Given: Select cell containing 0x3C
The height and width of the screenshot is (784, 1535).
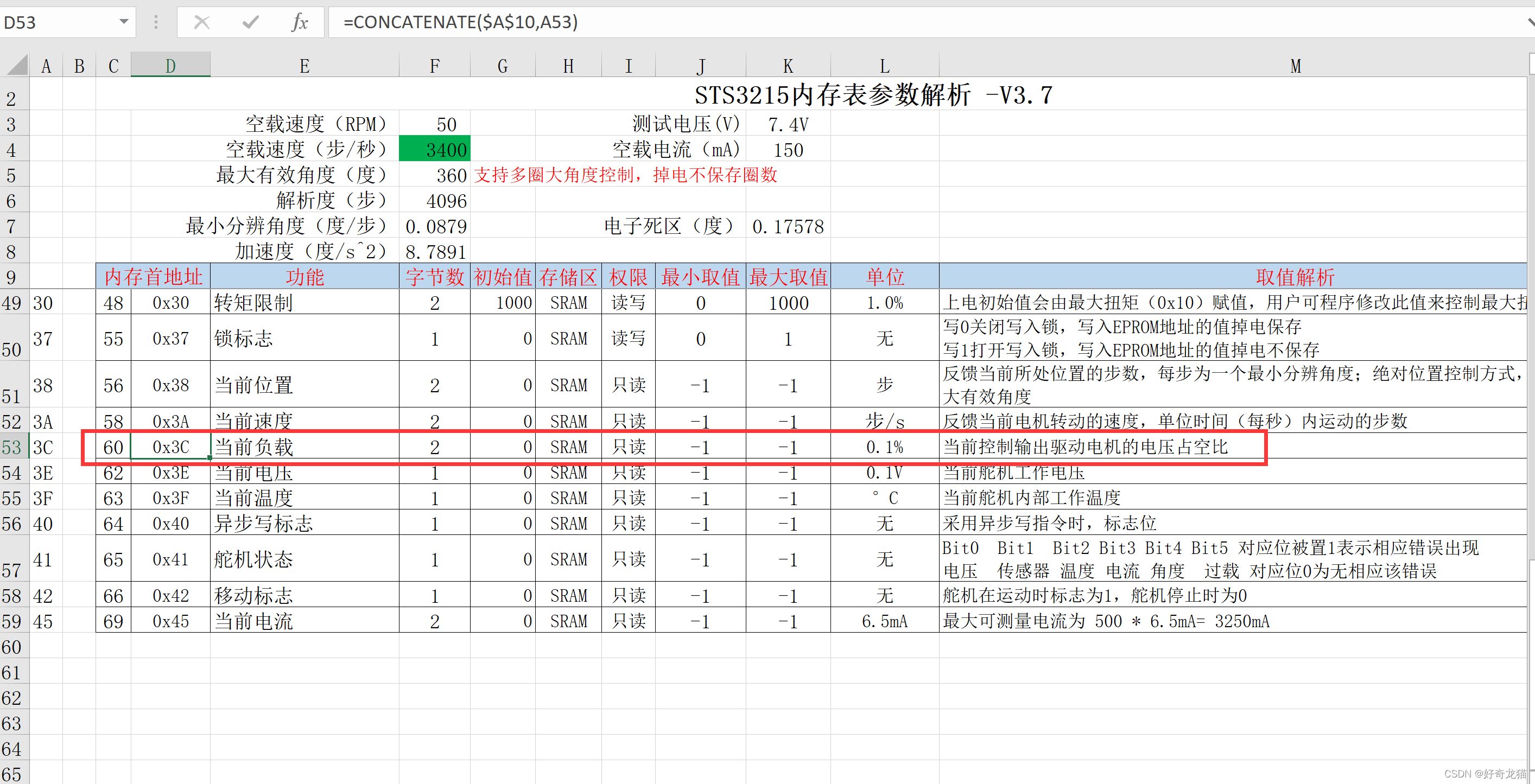Looking at the screenshot, I should pos(170,447).
